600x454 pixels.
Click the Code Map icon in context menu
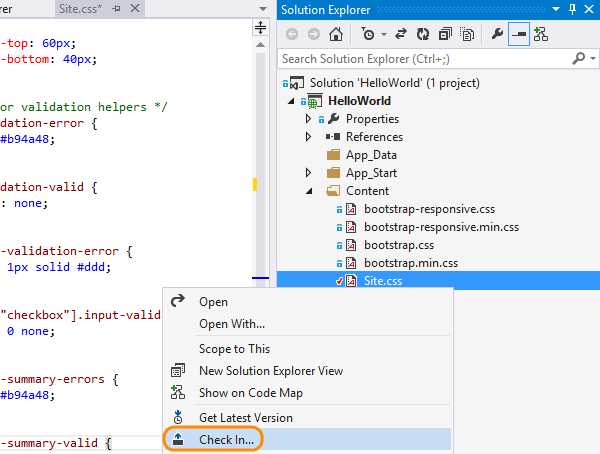(x=178, y=392)
